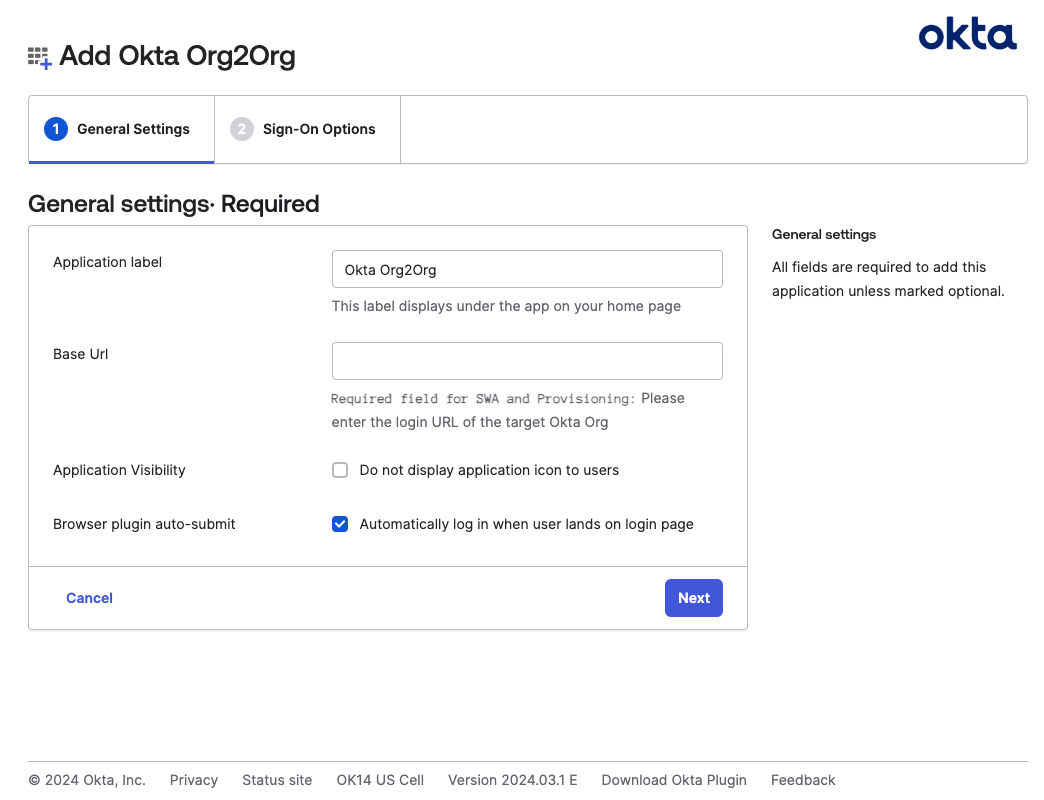Click the step 2 circle badge
Image resolution: width=1044 pixels, height=800 pixels.
coord(242,129)
